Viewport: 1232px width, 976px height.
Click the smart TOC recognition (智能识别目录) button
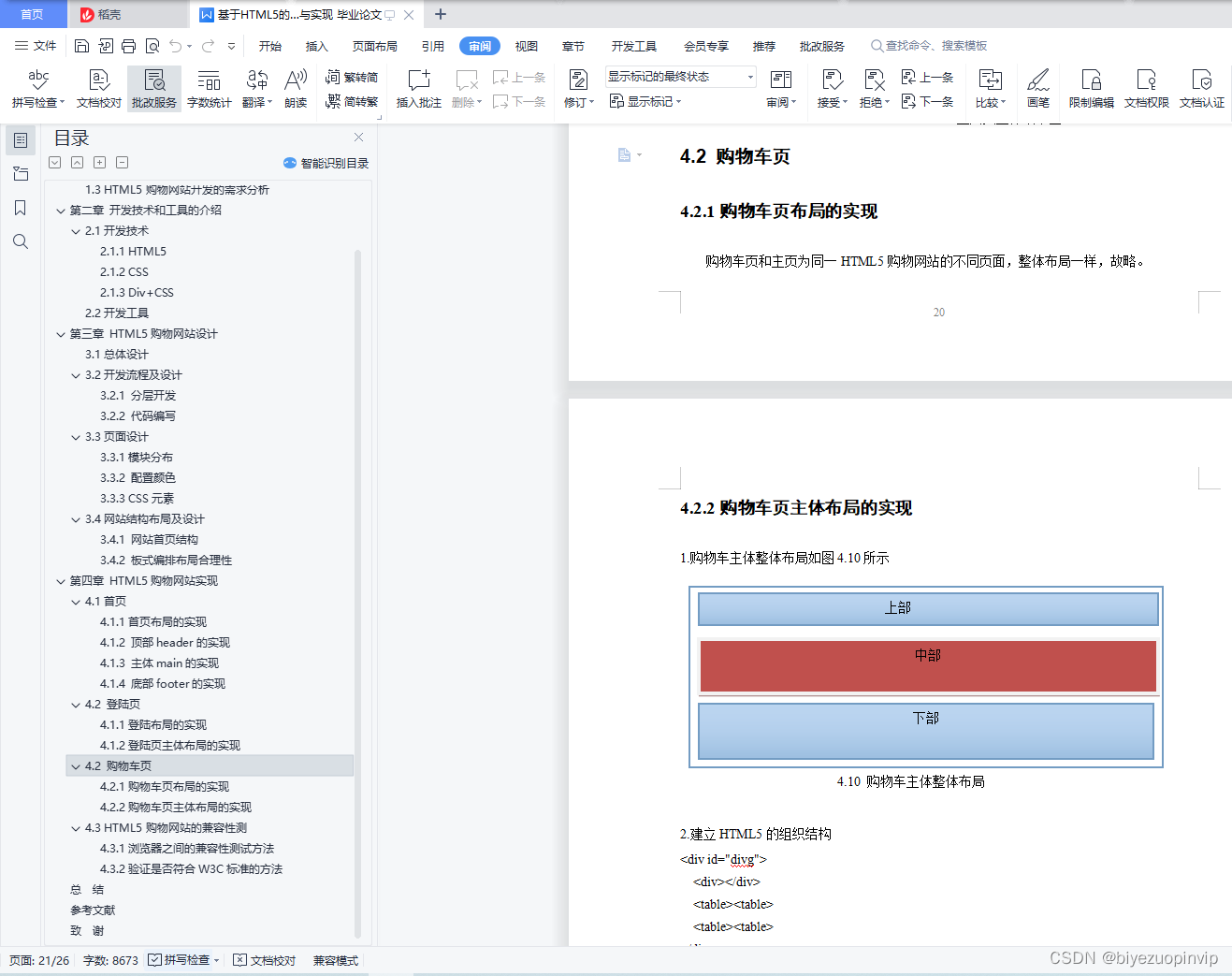(326, 163)
